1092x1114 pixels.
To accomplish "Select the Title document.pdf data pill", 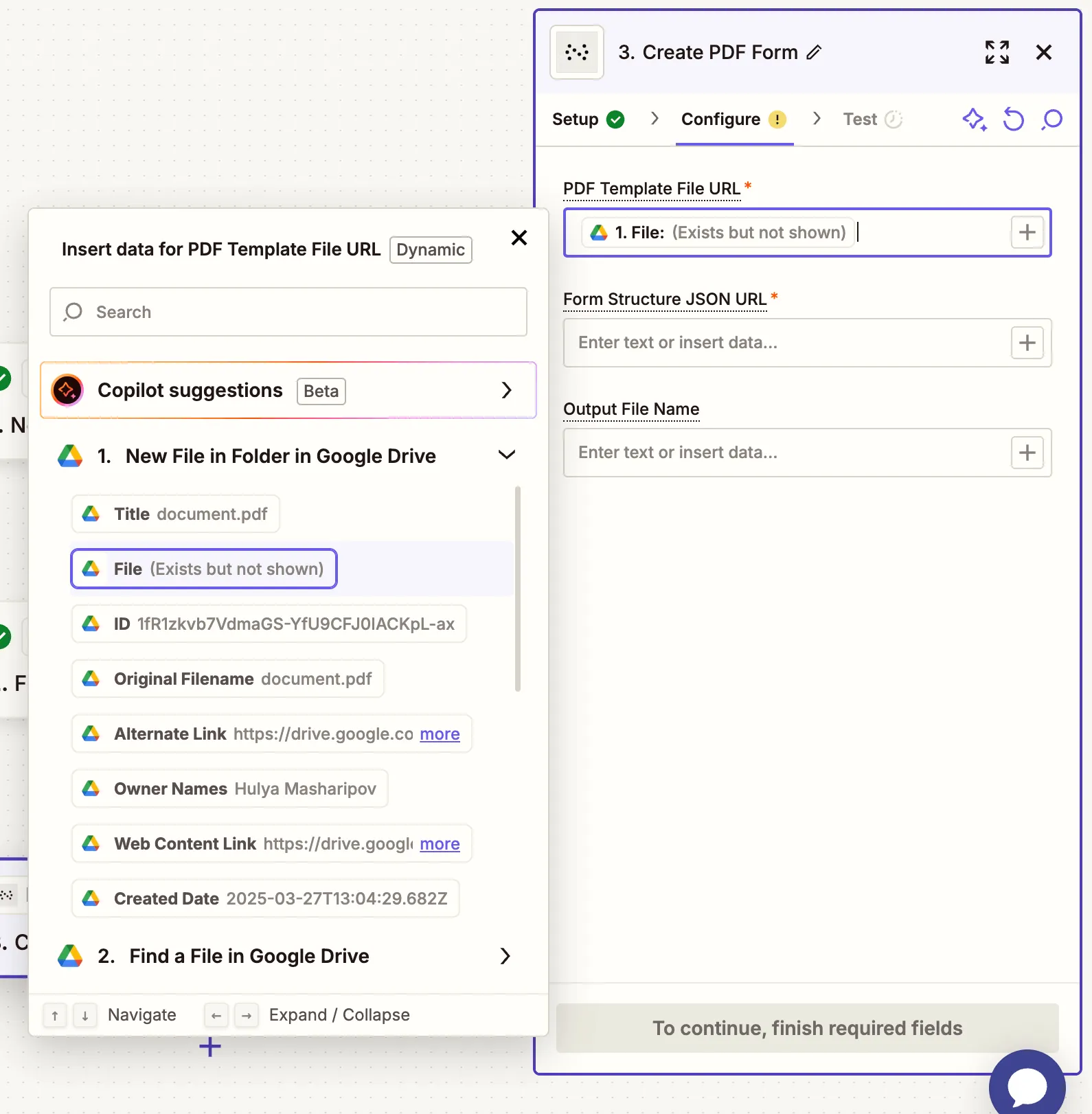I will (176, 514).
